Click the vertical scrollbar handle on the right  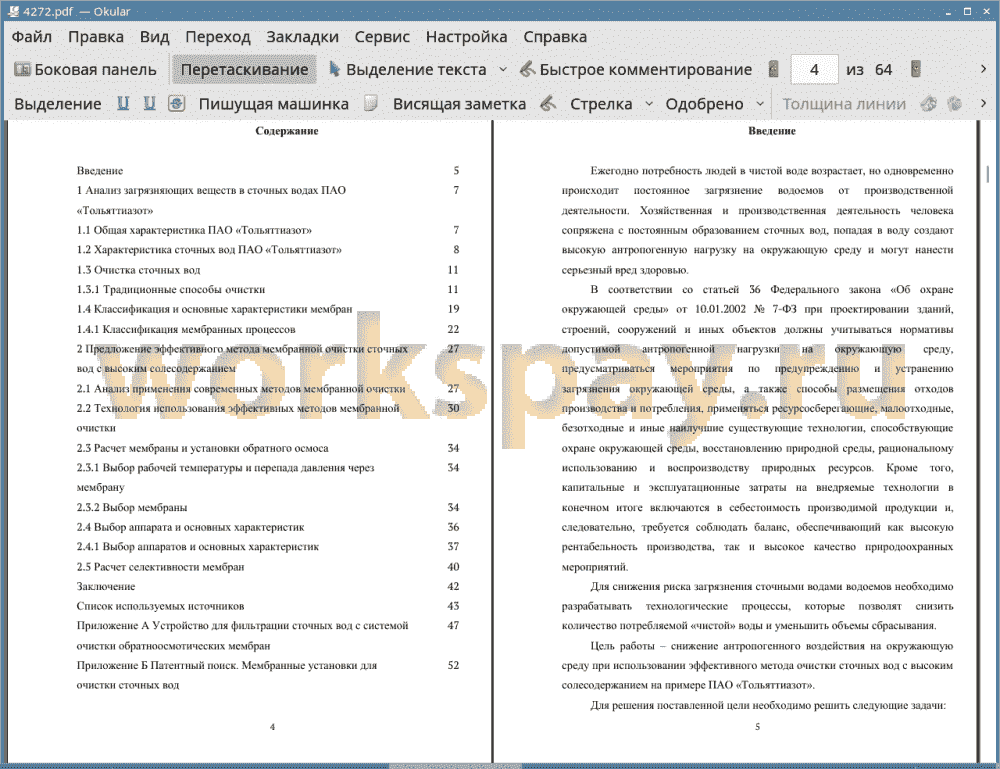click(987, 173)
